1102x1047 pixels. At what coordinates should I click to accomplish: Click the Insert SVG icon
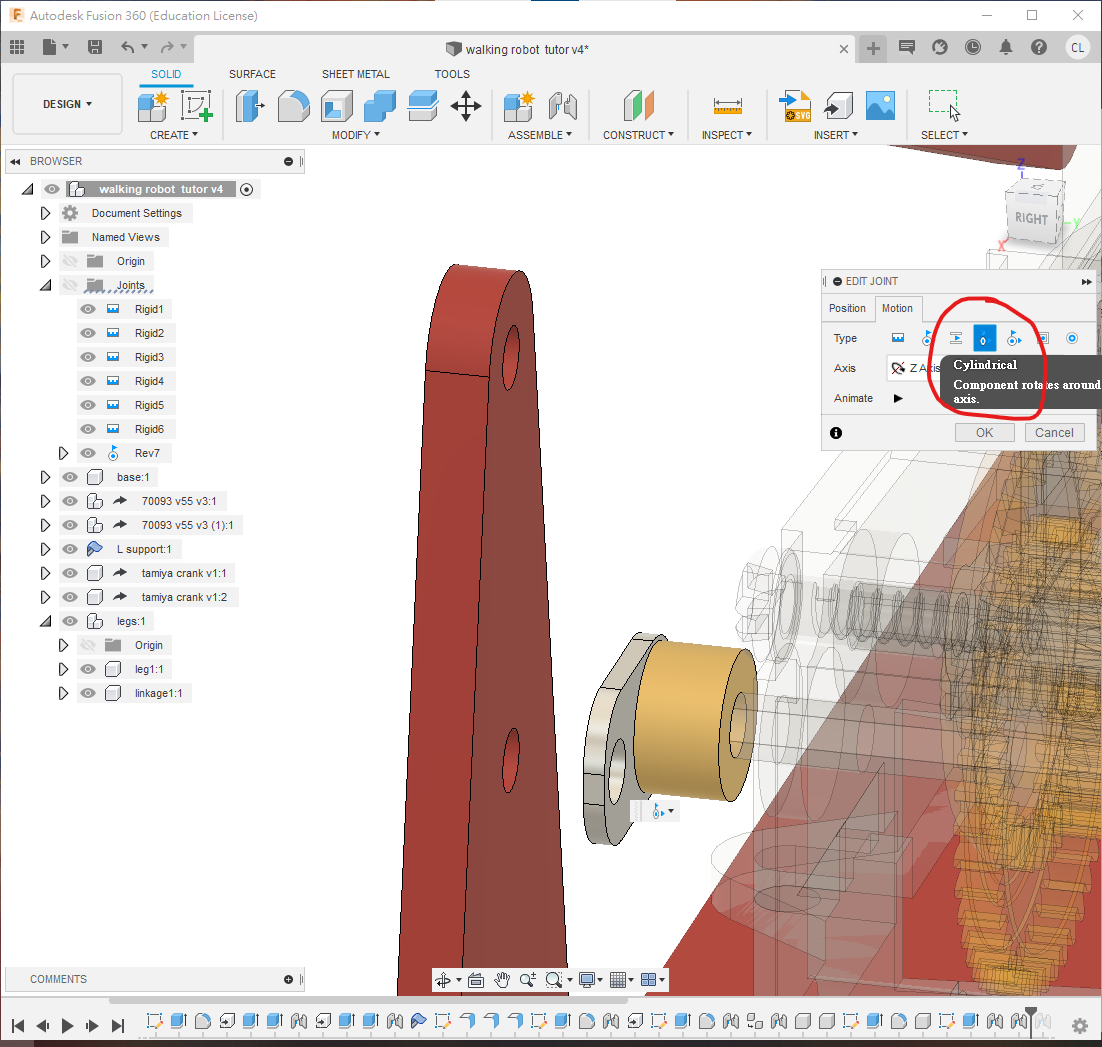(795, 105)
